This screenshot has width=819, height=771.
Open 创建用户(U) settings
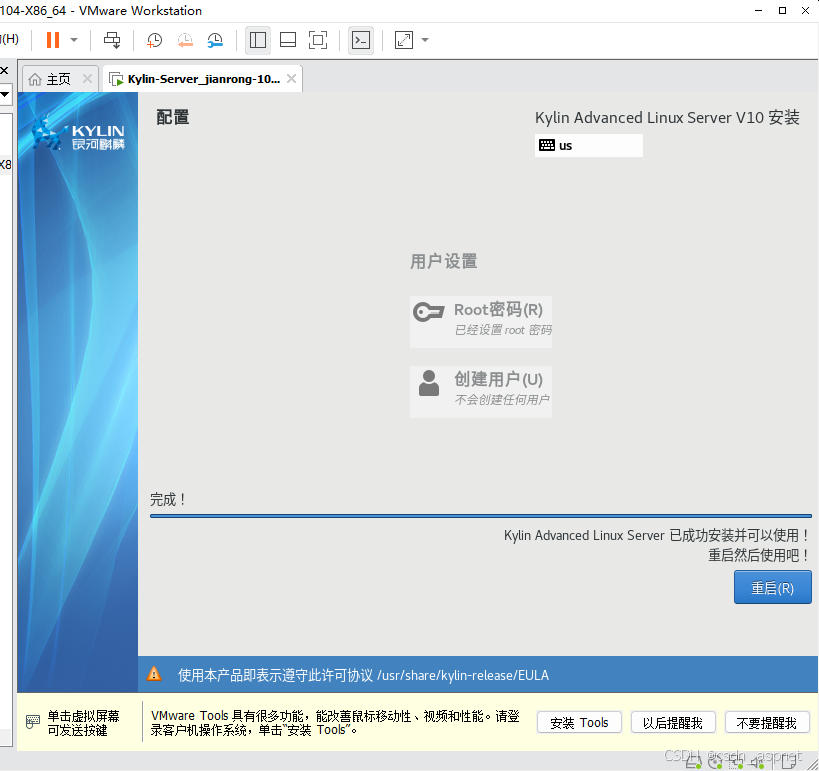(481, 392)
